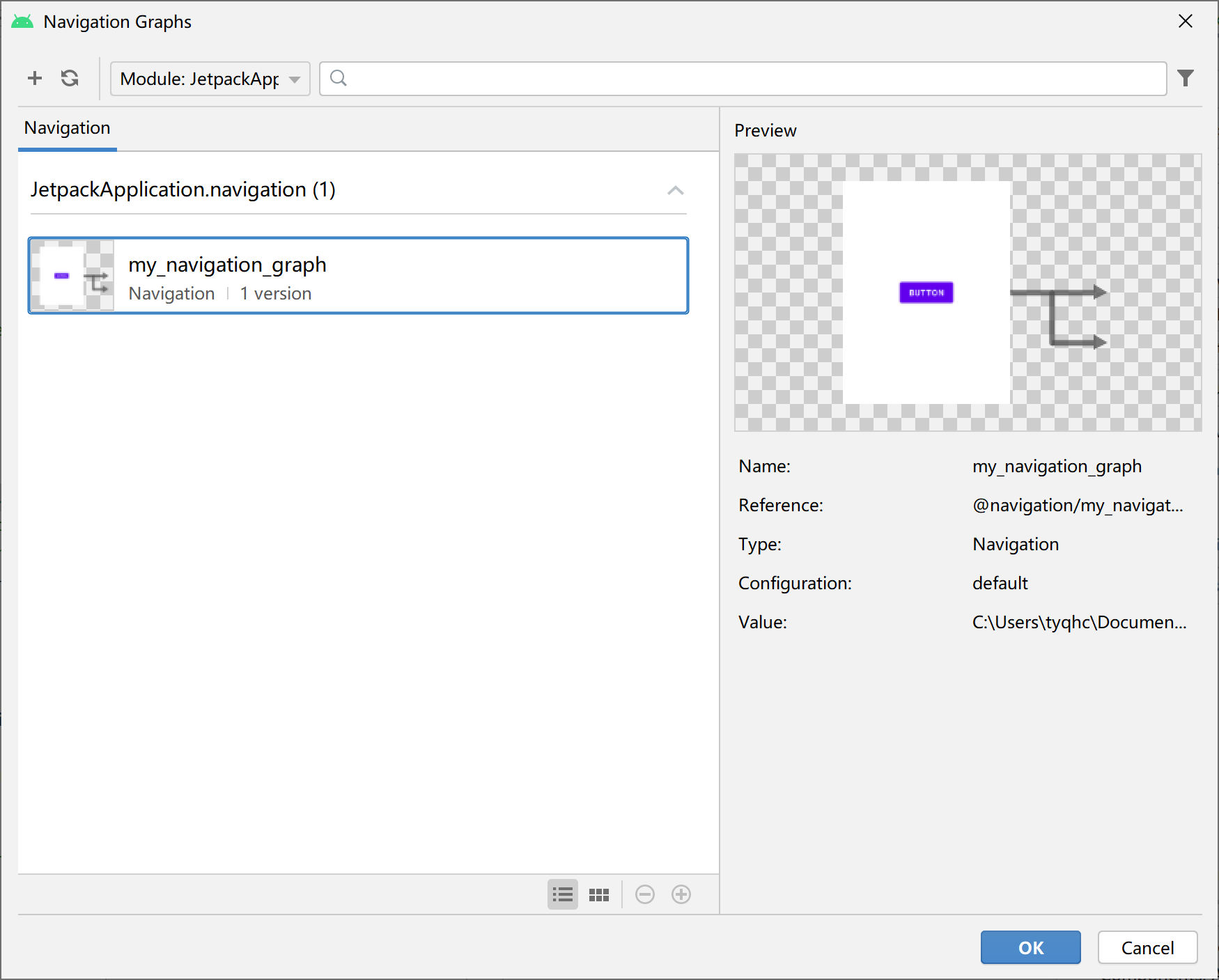This screenshot has width=1219, height=980.
Task: Click the Android logo in title bar
Action: (22, 22)
